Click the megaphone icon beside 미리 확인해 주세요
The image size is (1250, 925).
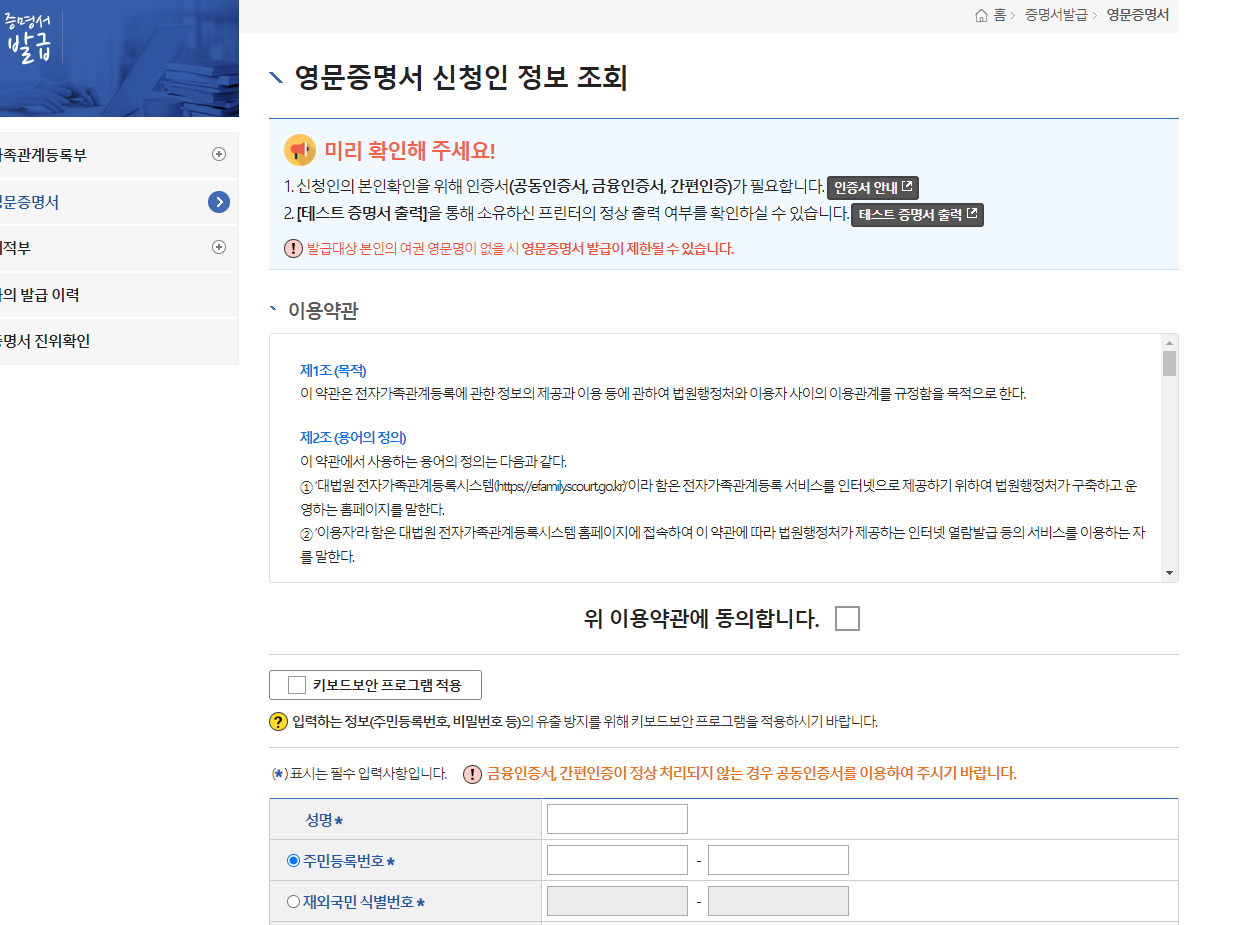click(295, 150)
